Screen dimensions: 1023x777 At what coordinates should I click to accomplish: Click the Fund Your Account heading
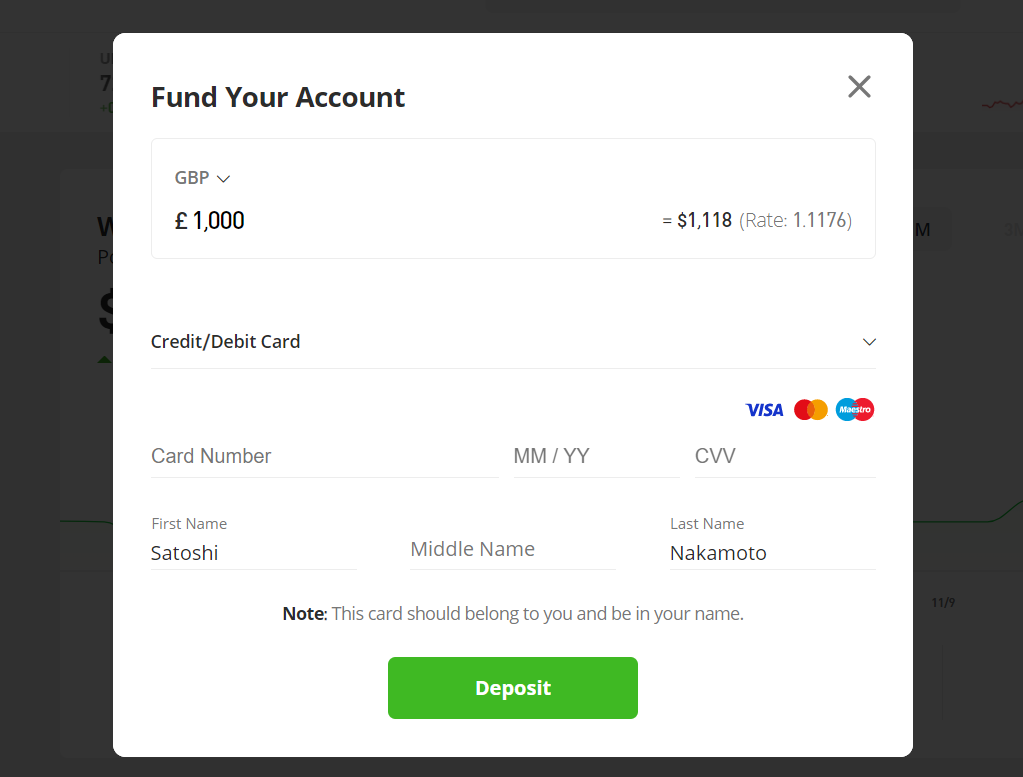click(x=278, y=97)
